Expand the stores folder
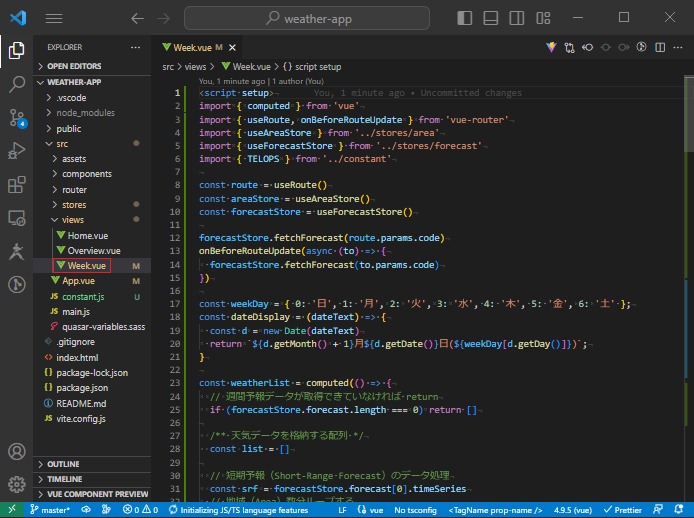Screen dimensions: 694x518 [x=92, y=205]
